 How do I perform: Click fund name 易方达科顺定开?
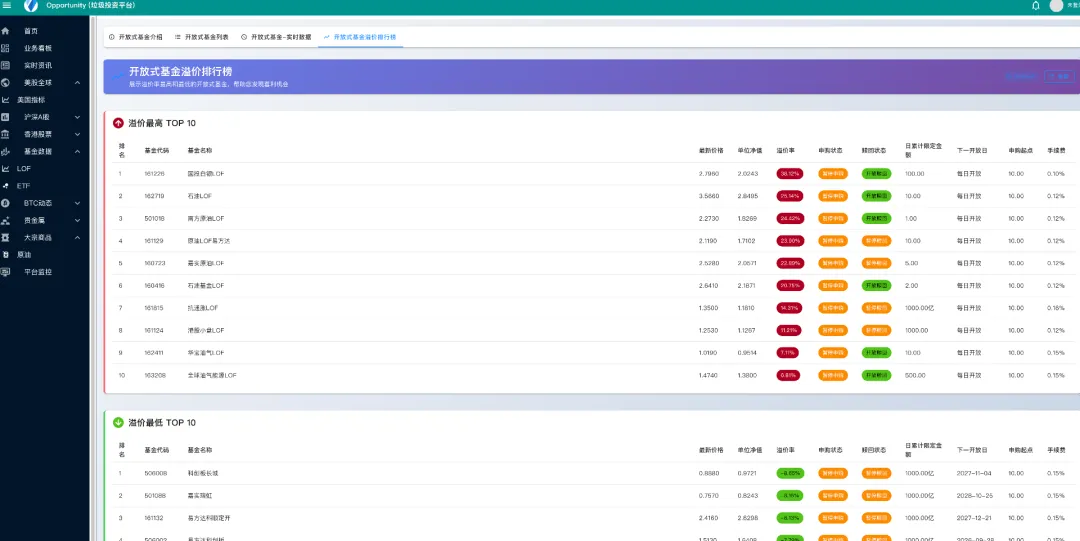point(207,518)
